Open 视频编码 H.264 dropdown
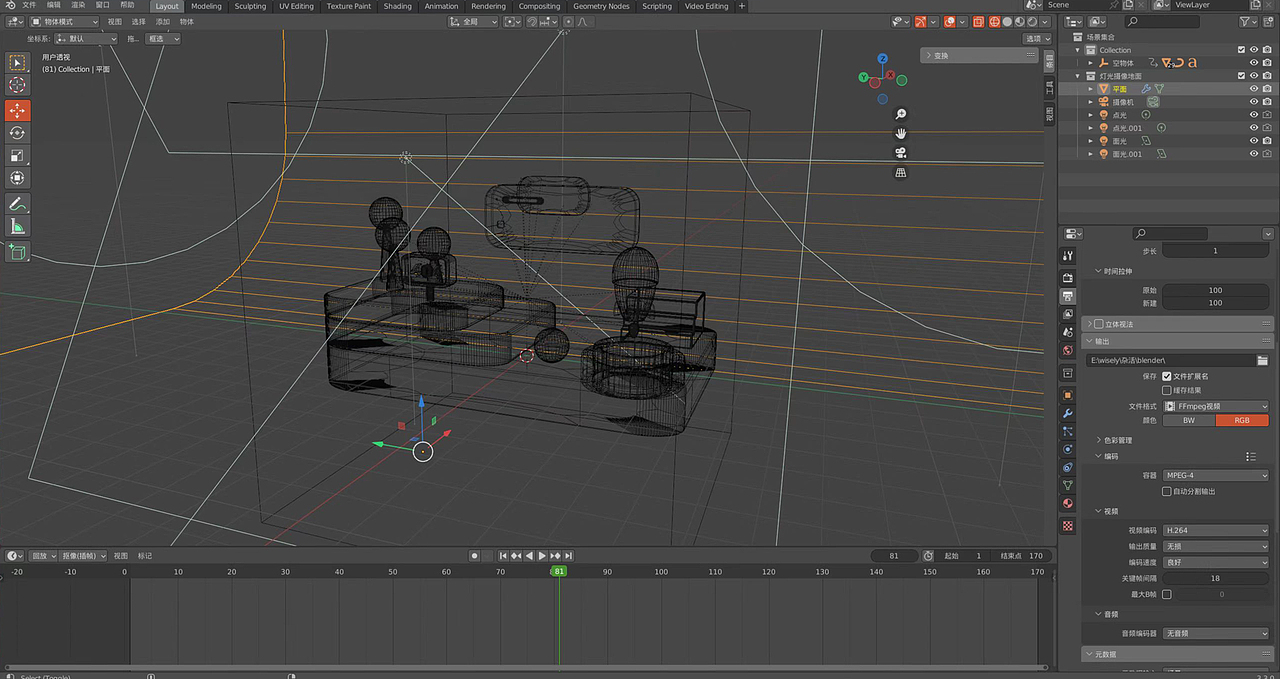Image resolution: width=1280 pixels, height=679 pixels. [1216, 530]
